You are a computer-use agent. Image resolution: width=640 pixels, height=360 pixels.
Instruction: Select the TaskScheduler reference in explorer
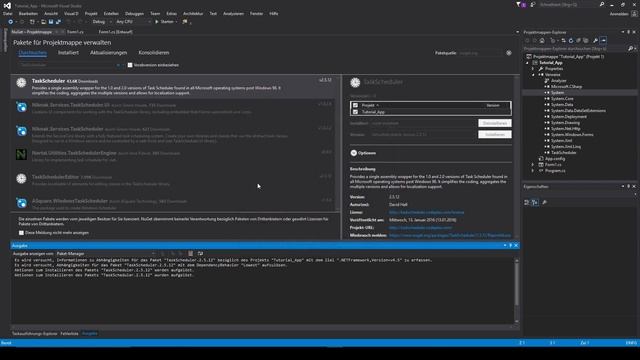pyautogui.click(x=564, y=153)
